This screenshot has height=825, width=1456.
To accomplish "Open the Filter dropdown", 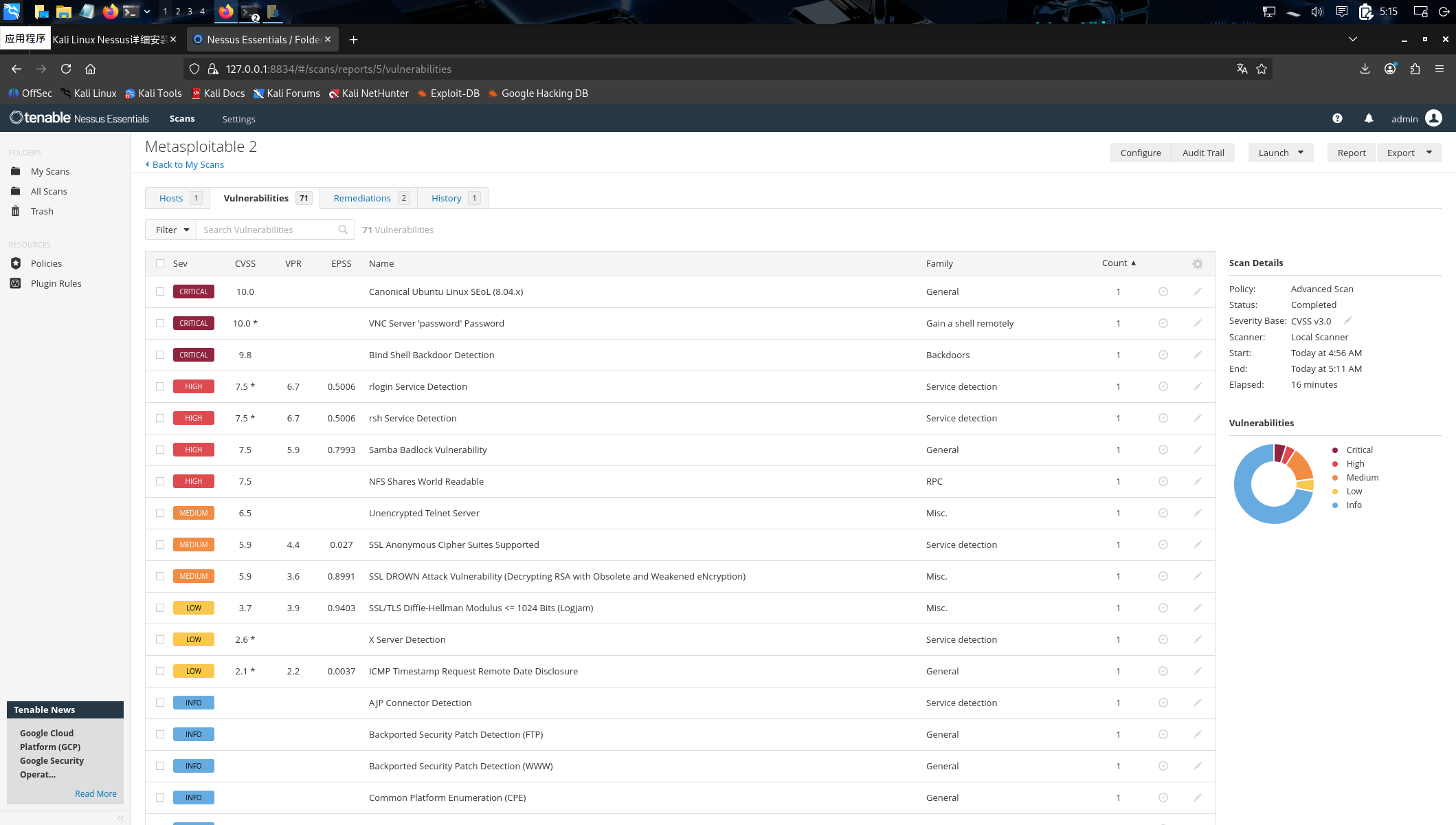I will (x=171, y=230).
